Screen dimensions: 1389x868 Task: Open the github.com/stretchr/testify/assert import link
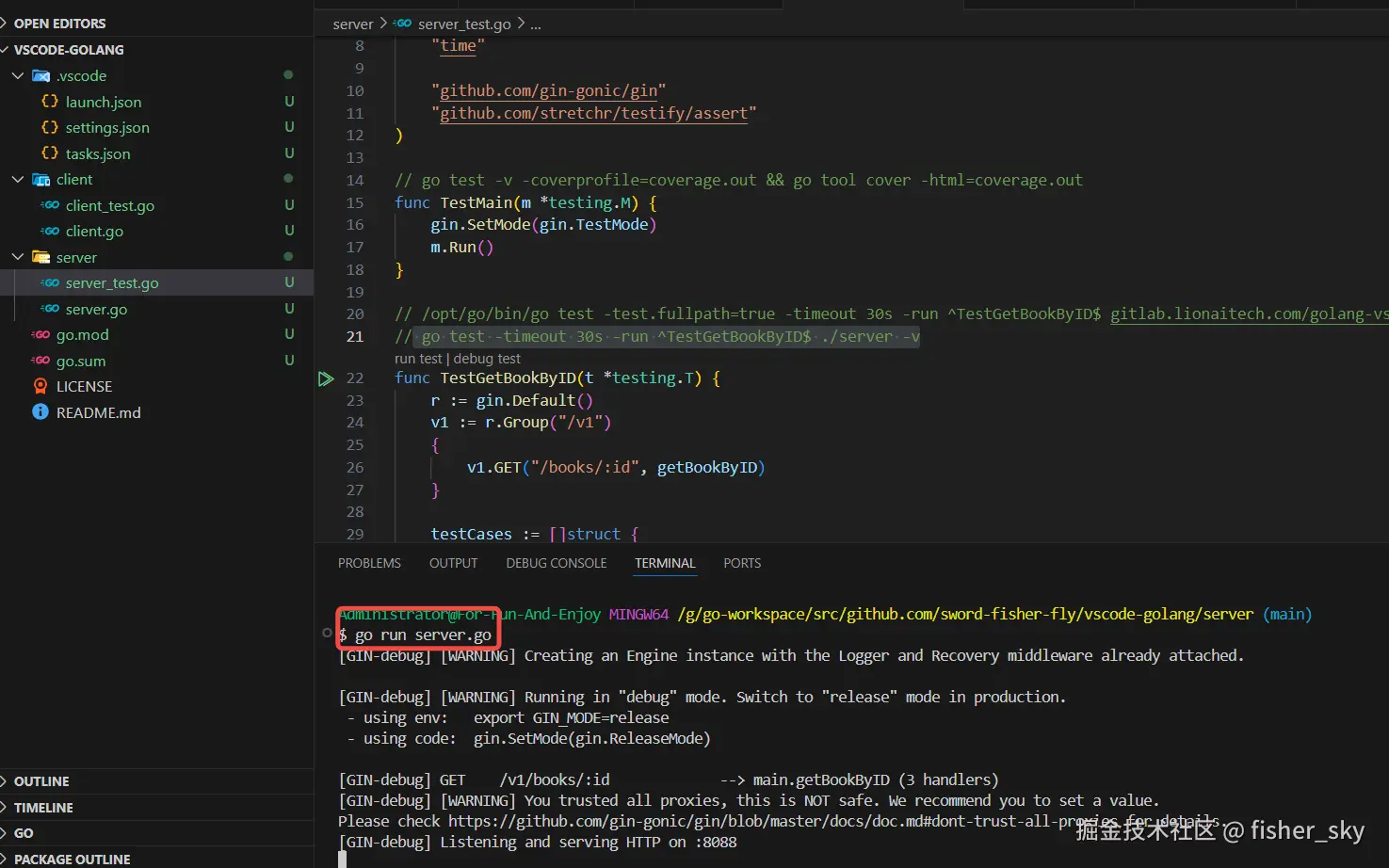594,113
